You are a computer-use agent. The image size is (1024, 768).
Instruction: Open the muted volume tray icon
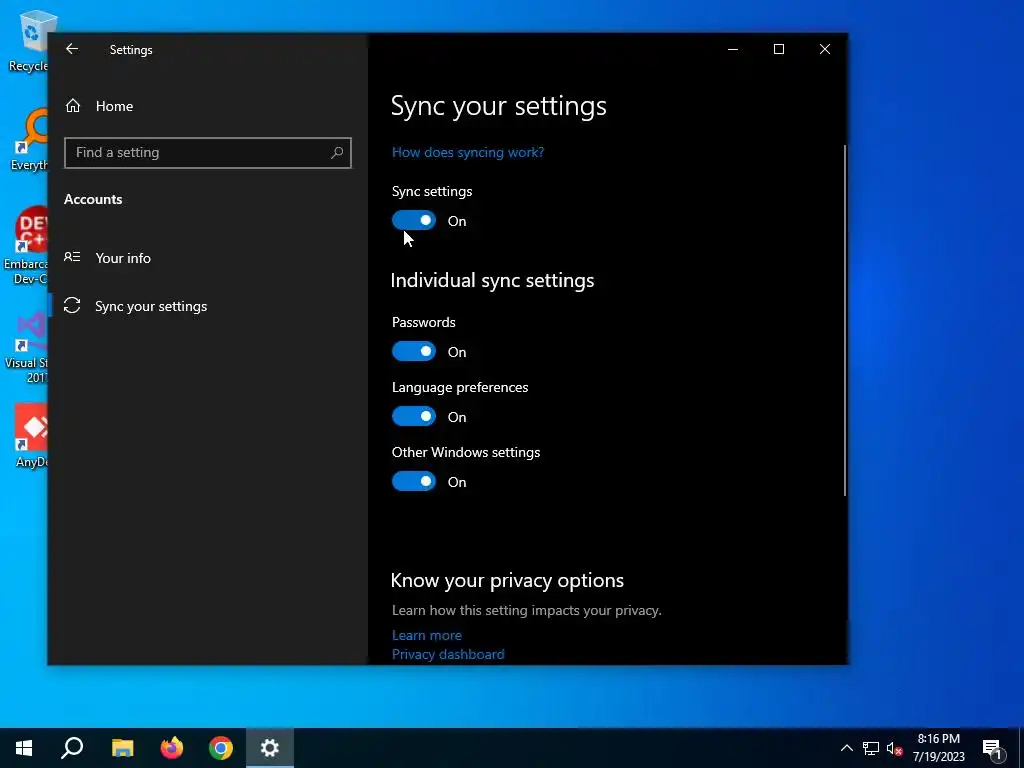894,748
